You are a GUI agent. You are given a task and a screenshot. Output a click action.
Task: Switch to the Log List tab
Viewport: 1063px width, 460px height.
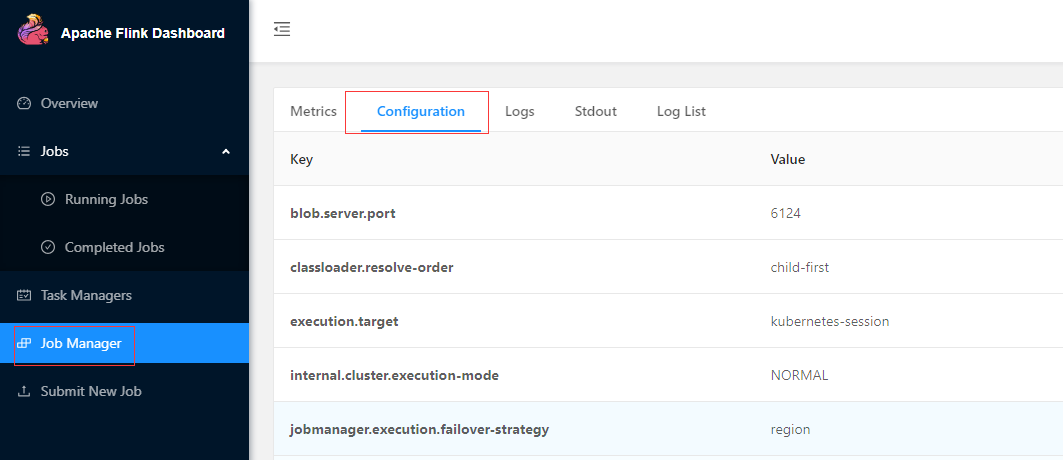681,112
